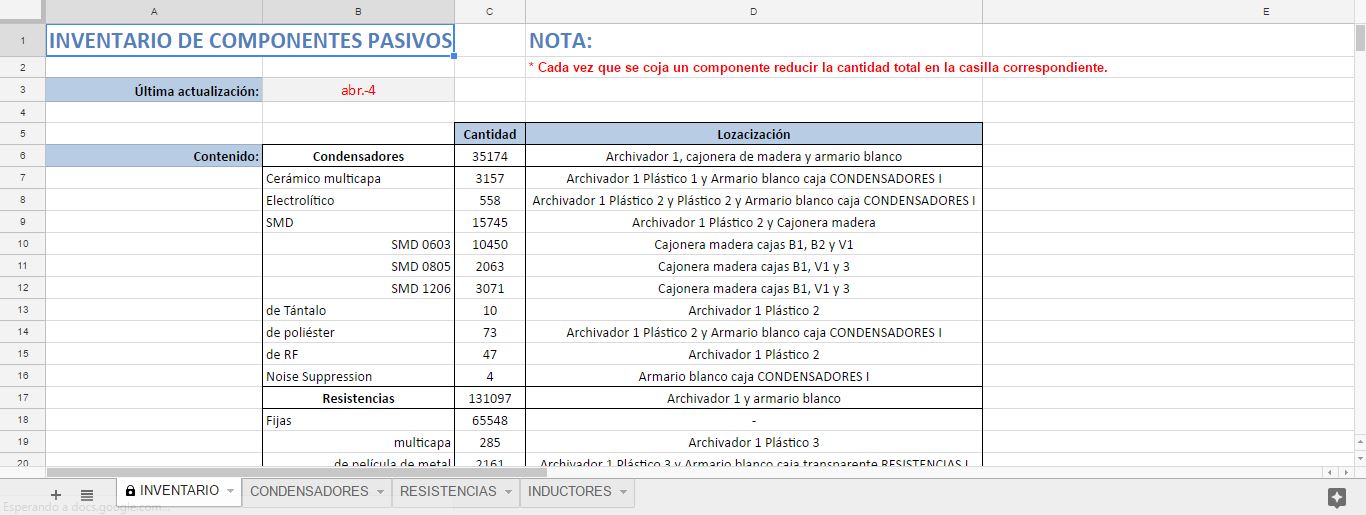Select the SMD 0603 cell
The height and width of the screenshot is (515, 1366).
coord(358,244)
